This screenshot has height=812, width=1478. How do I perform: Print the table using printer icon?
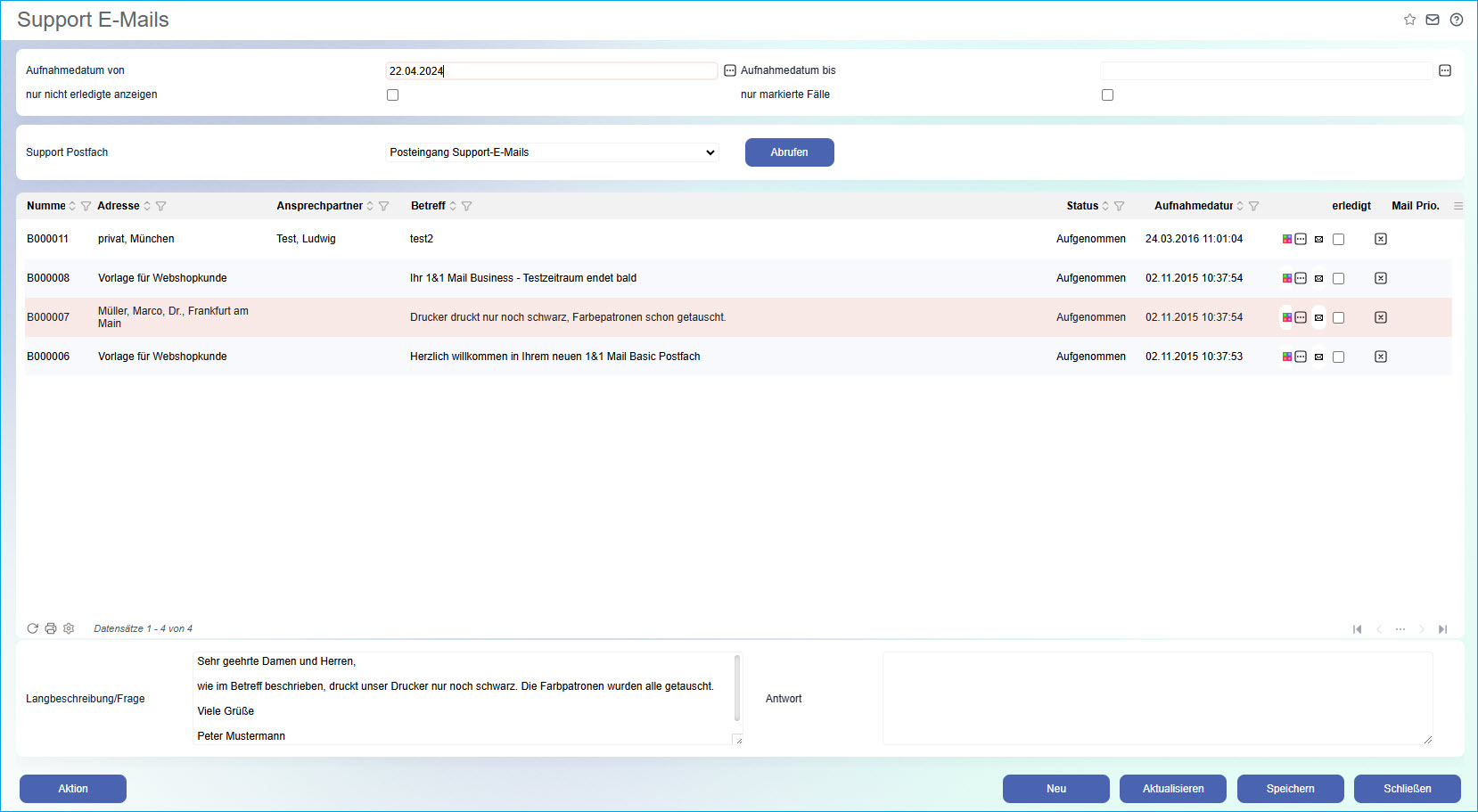[x=51, y=628]
